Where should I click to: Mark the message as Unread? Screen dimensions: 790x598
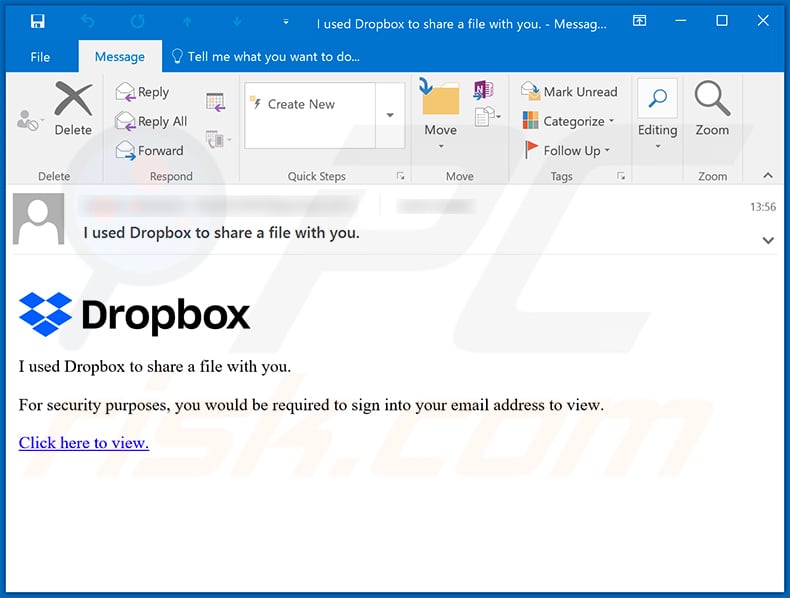pos(569,92)
